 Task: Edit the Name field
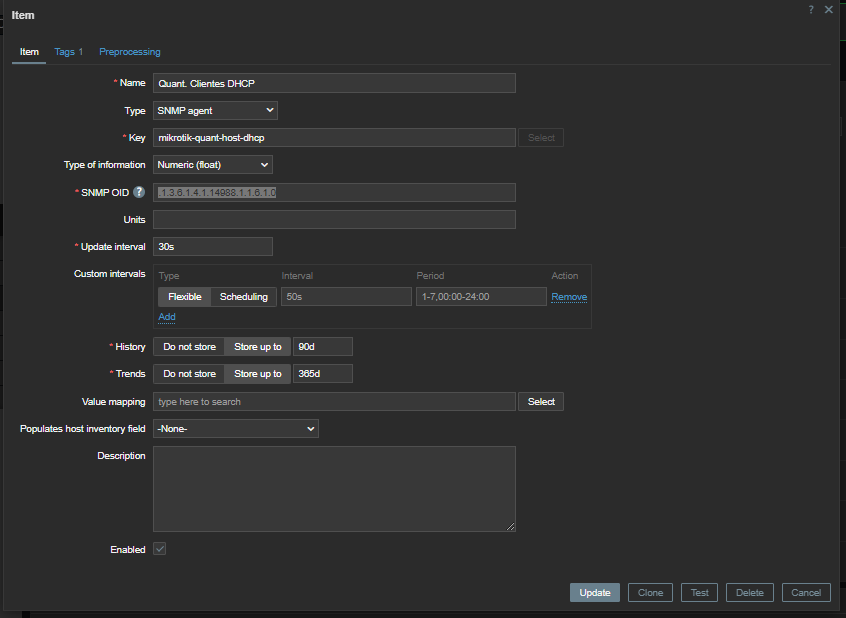(334, 83)
